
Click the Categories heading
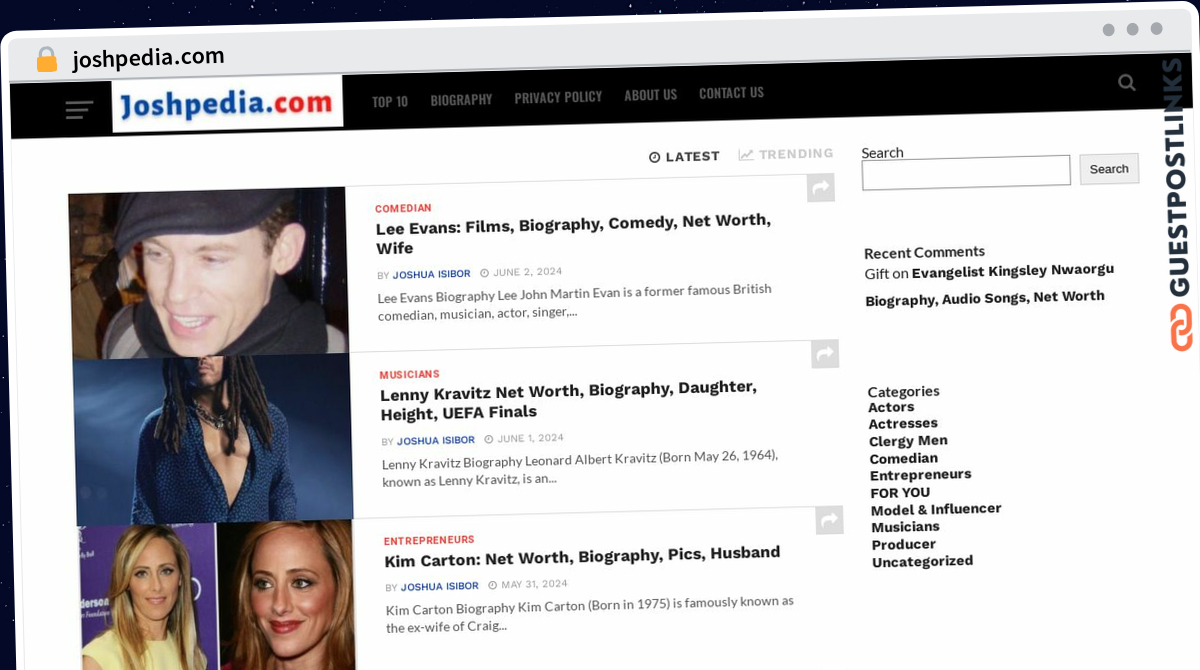[903, 391]
